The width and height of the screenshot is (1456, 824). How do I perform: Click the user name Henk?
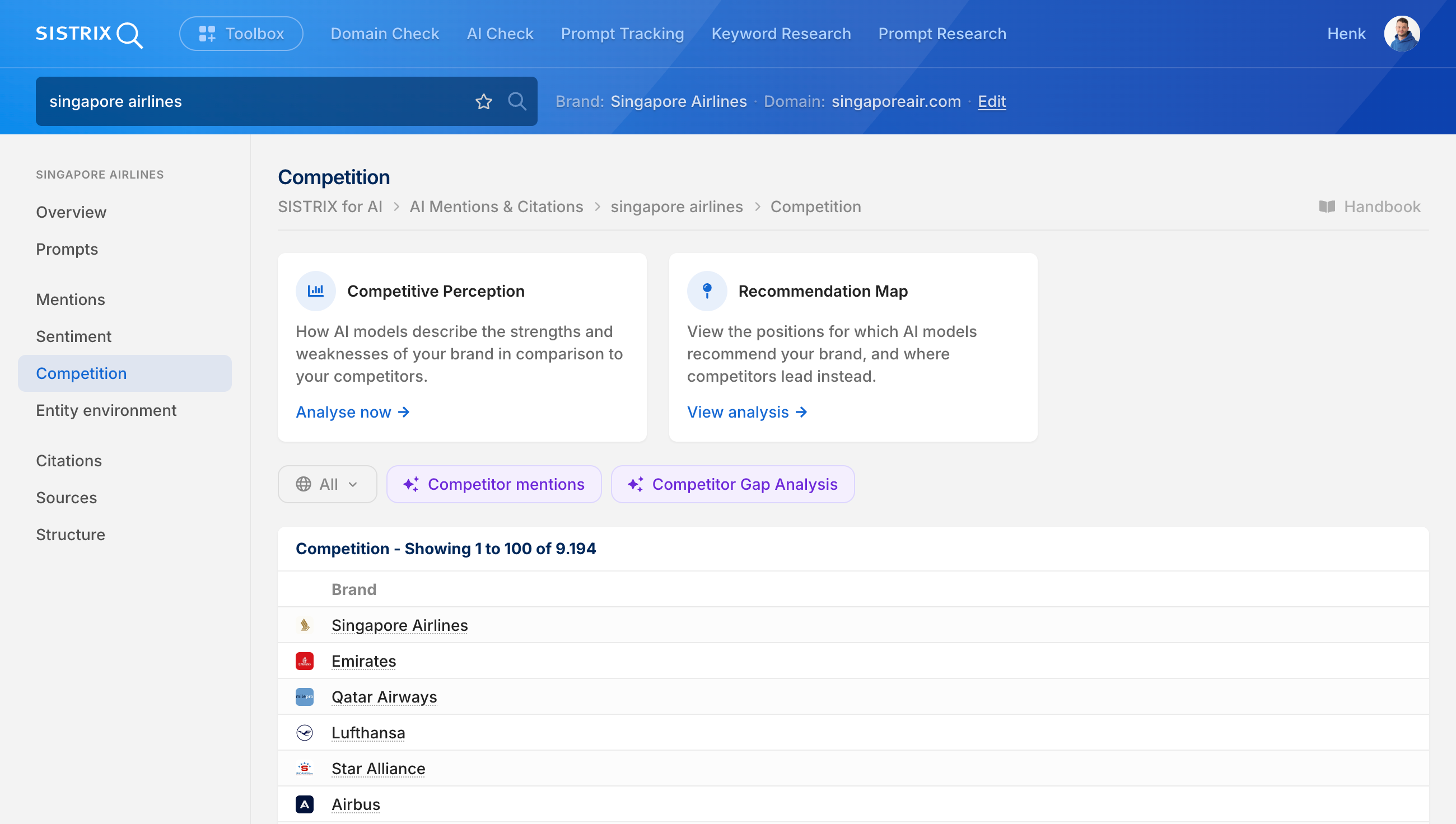(1346, 34)
